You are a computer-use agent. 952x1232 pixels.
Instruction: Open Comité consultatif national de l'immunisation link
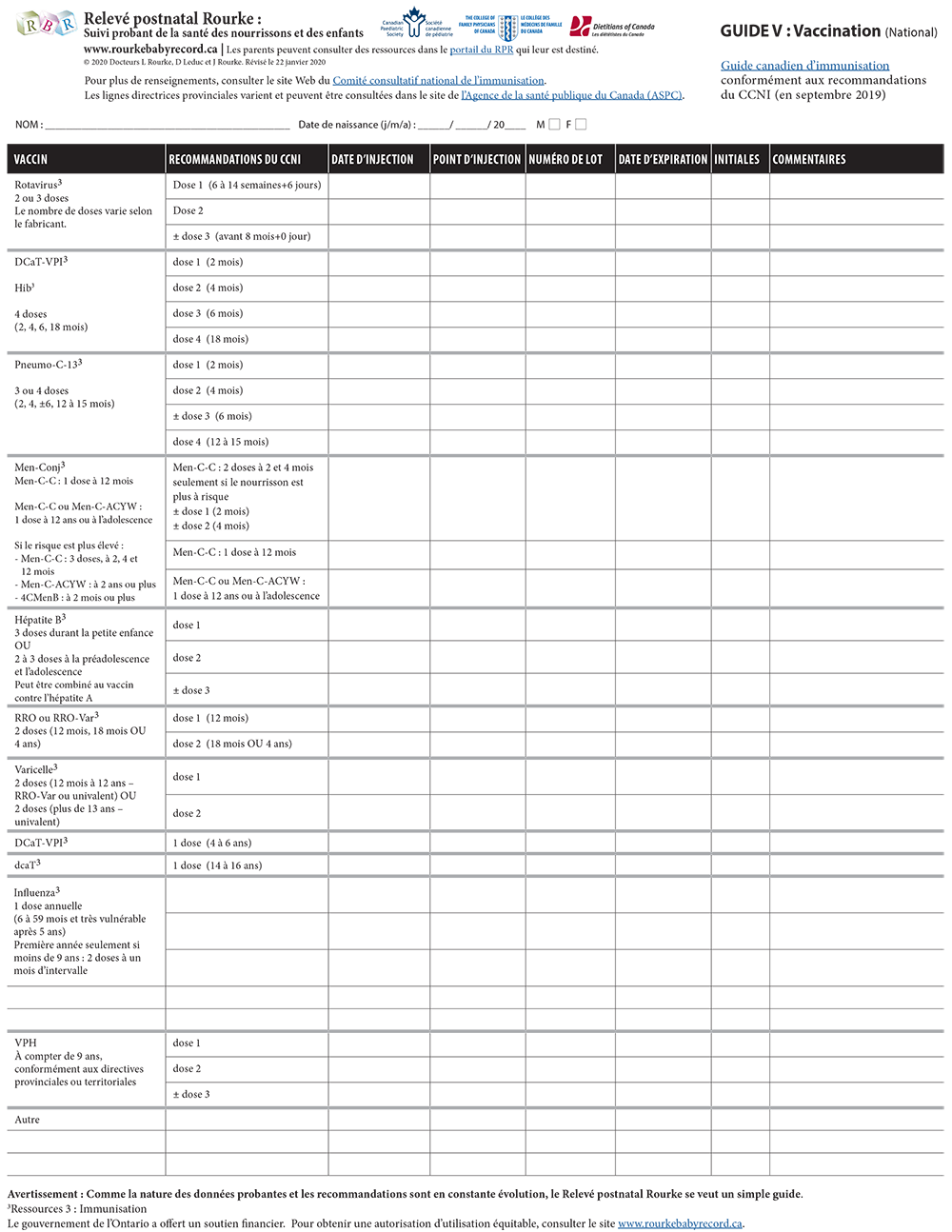point(439,81)
